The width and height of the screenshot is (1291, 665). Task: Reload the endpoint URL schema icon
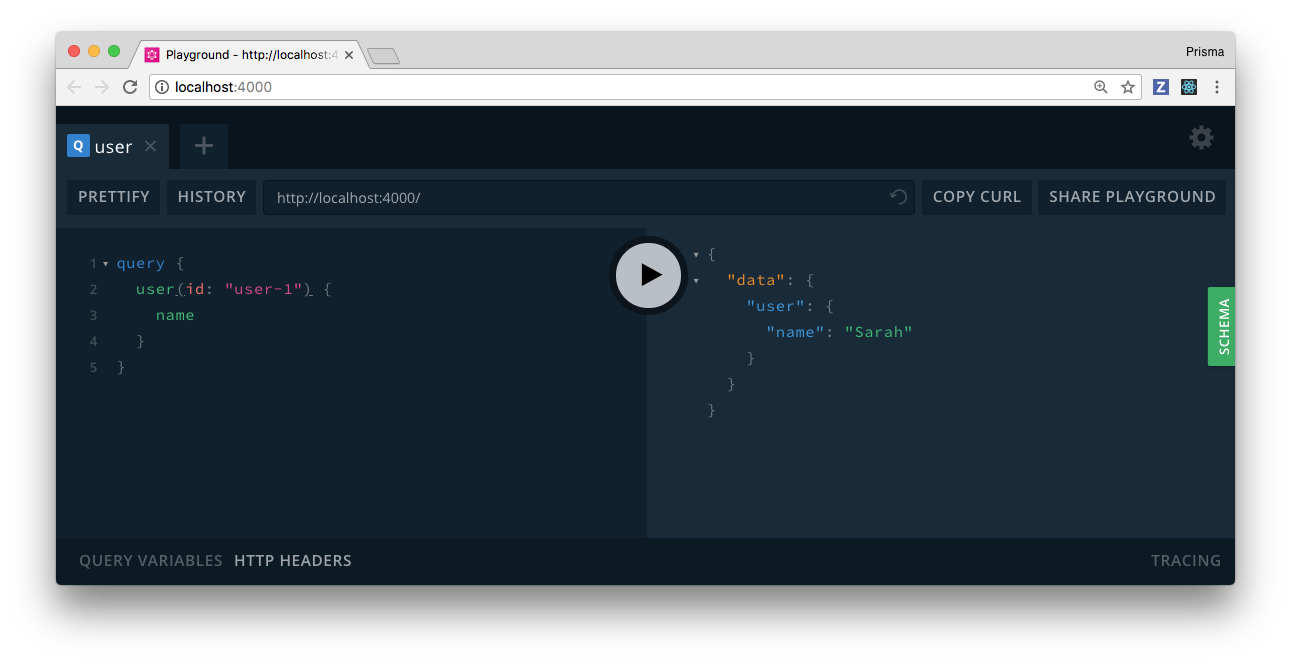coord(898,198)
